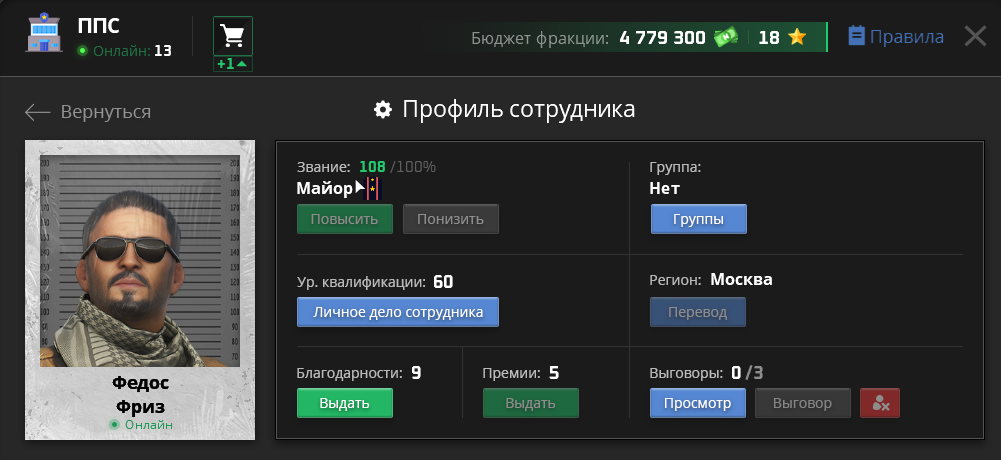Click the green money banknote icon
Image resolution: width=1001 pixels, height=460 pixels.
(725, 37)
